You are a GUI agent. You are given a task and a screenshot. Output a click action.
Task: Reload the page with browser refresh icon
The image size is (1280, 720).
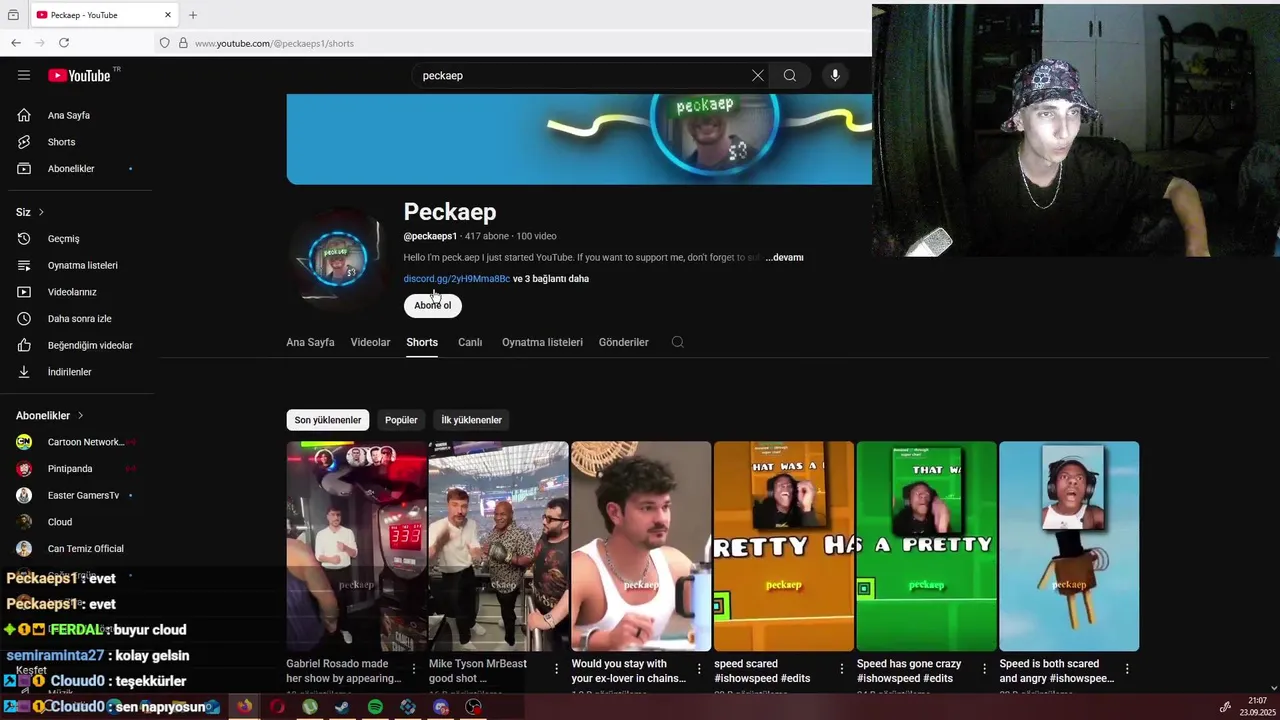64,43
